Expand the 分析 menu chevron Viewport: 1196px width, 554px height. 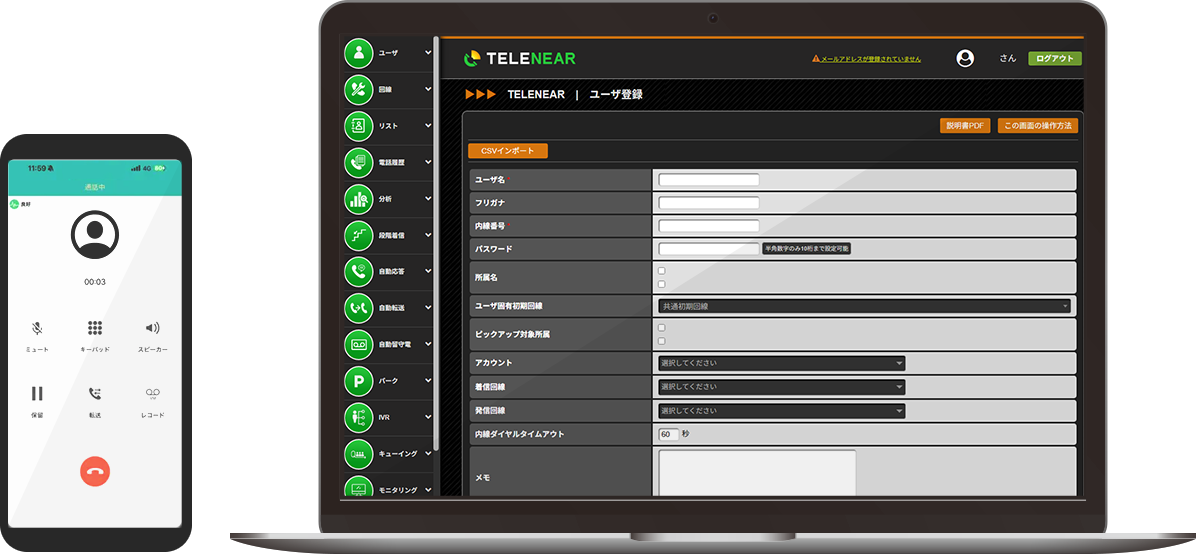pyautogui.click(x=428, y=198)
